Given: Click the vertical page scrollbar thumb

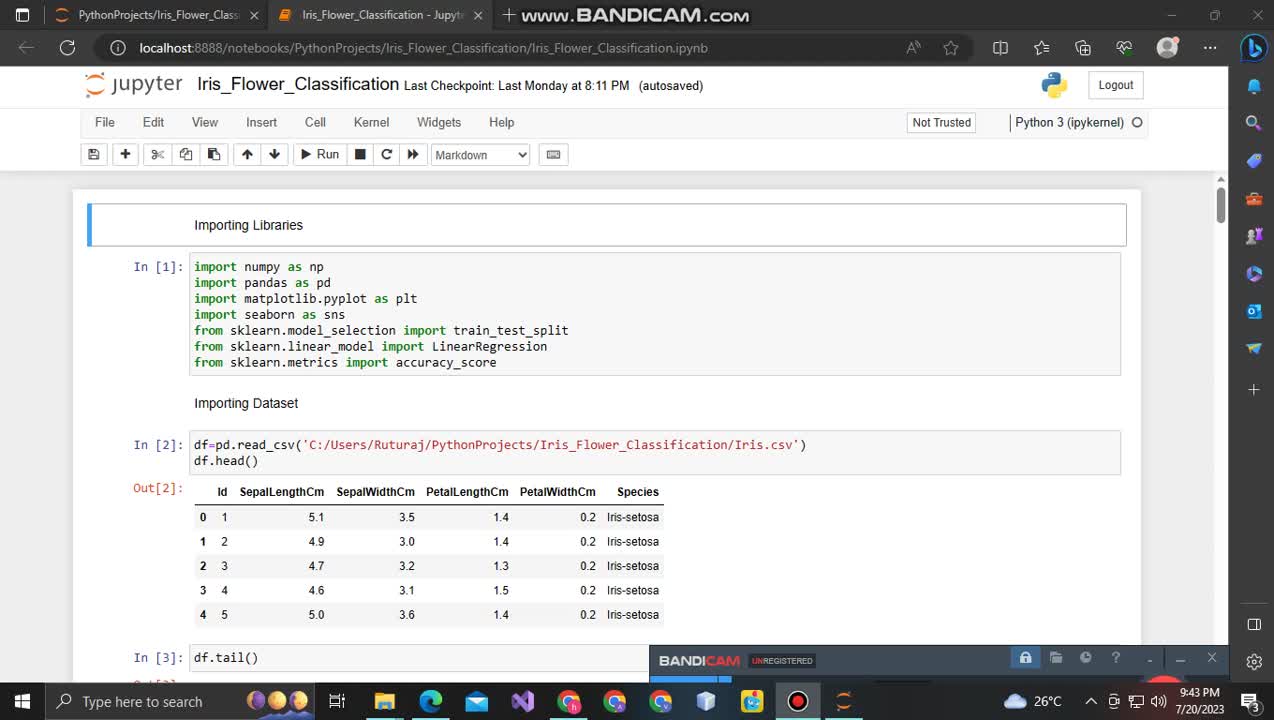Looking at the screenshot, I should [x=1221, y=204].
